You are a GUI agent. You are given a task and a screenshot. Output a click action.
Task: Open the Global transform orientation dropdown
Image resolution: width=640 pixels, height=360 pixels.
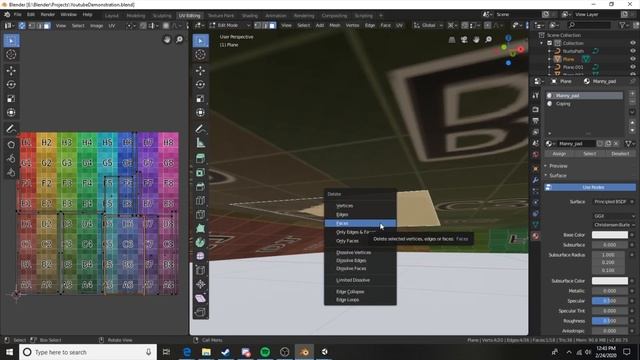pos(428,25)
